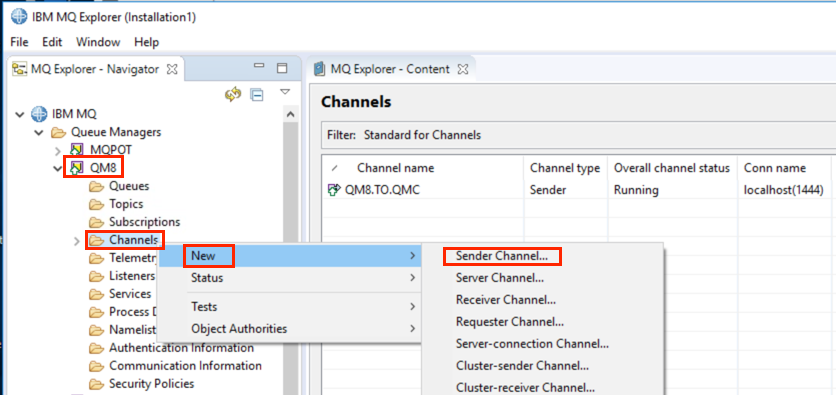This screenshot has width=836, height=395.
Task: Choose Cluster-sender Channel... menu entry
Action: coord(522,366)
